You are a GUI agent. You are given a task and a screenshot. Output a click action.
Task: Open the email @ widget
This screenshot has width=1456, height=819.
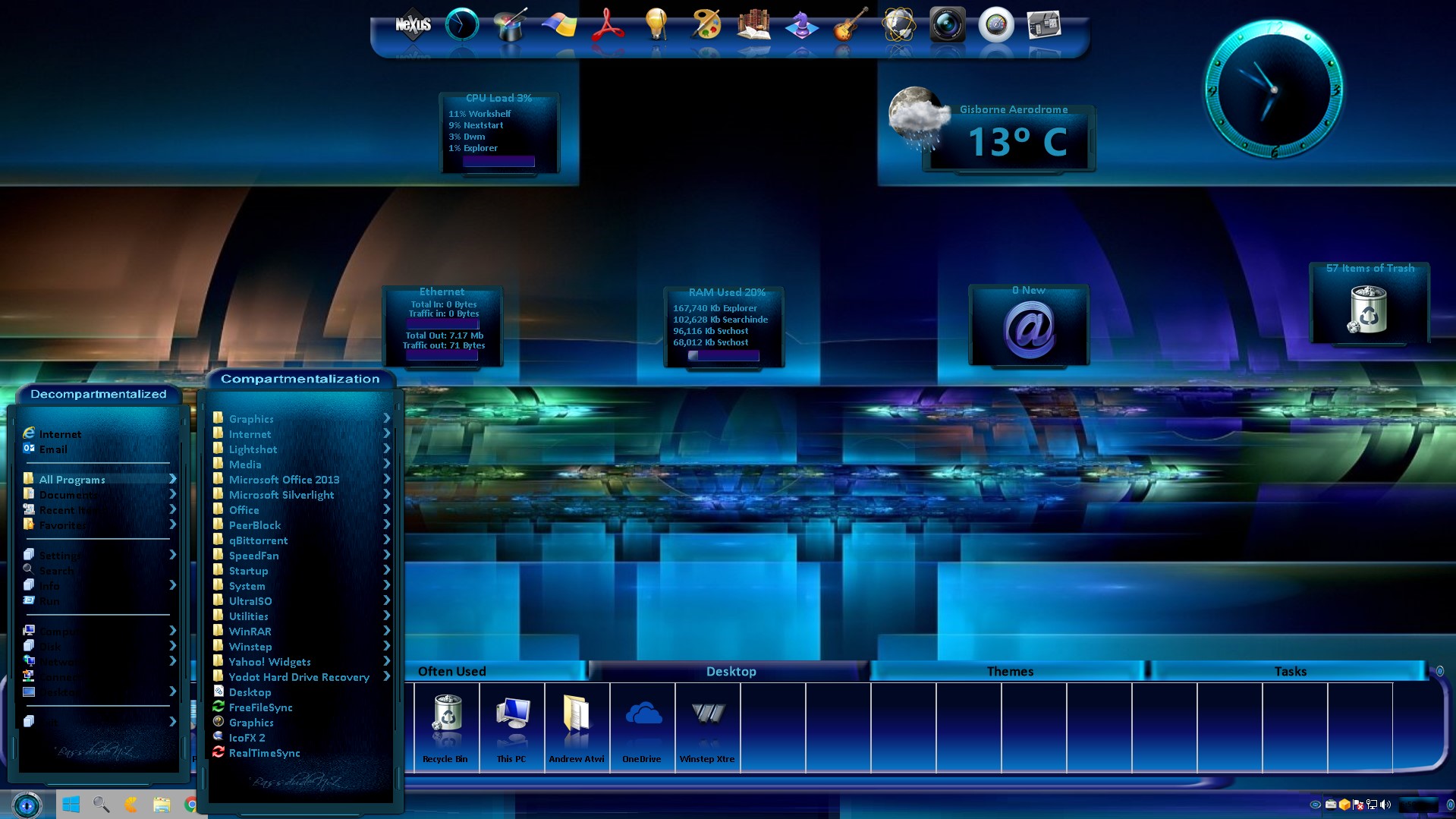(x=1028, y=329)
